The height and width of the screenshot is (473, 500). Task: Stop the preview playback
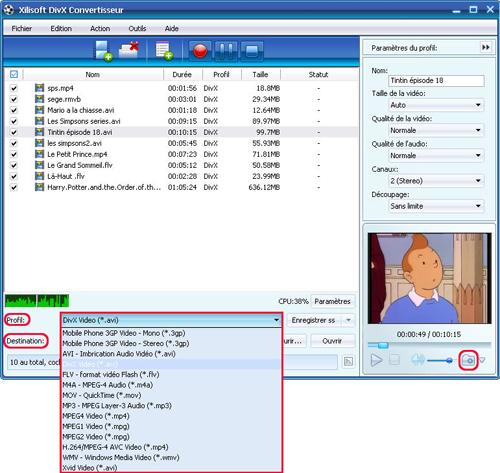pyautogui.click(x=394, y=360)
